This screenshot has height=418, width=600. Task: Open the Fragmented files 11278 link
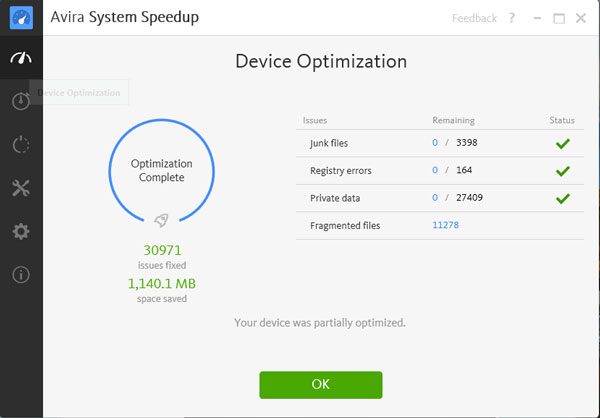[445, 225]
